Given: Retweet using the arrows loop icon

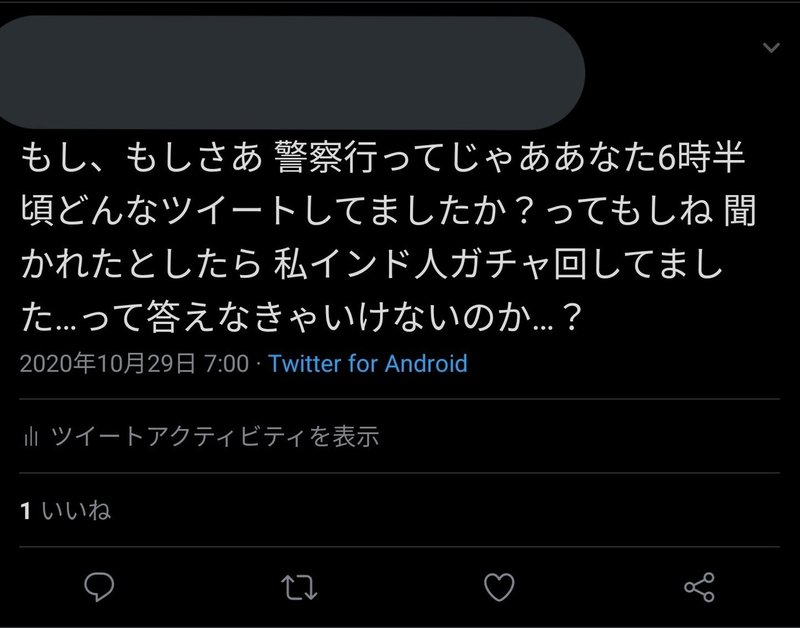Looking at the screenshot, I should pos(299,587).
